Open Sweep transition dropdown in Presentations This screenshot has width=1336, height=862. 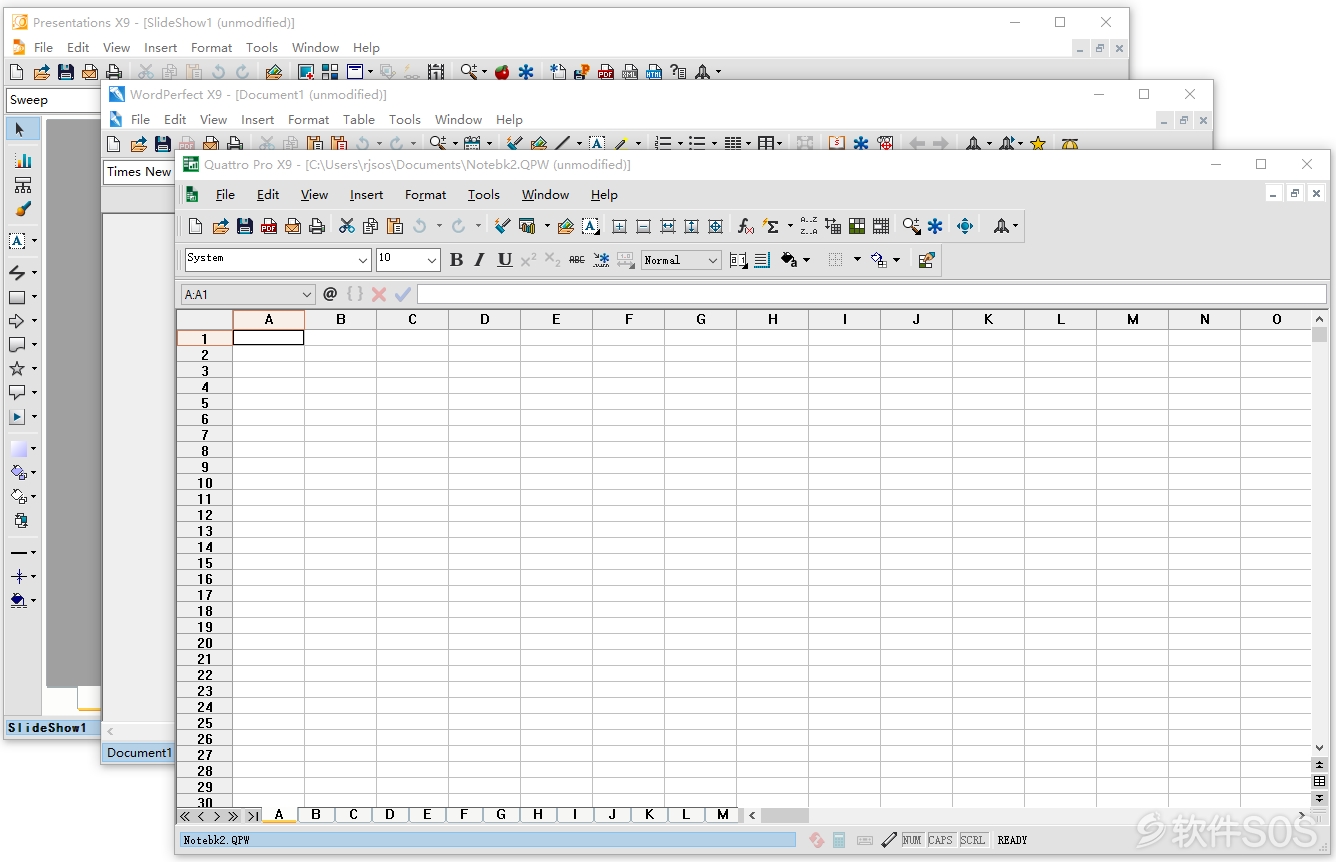[55, 100]
